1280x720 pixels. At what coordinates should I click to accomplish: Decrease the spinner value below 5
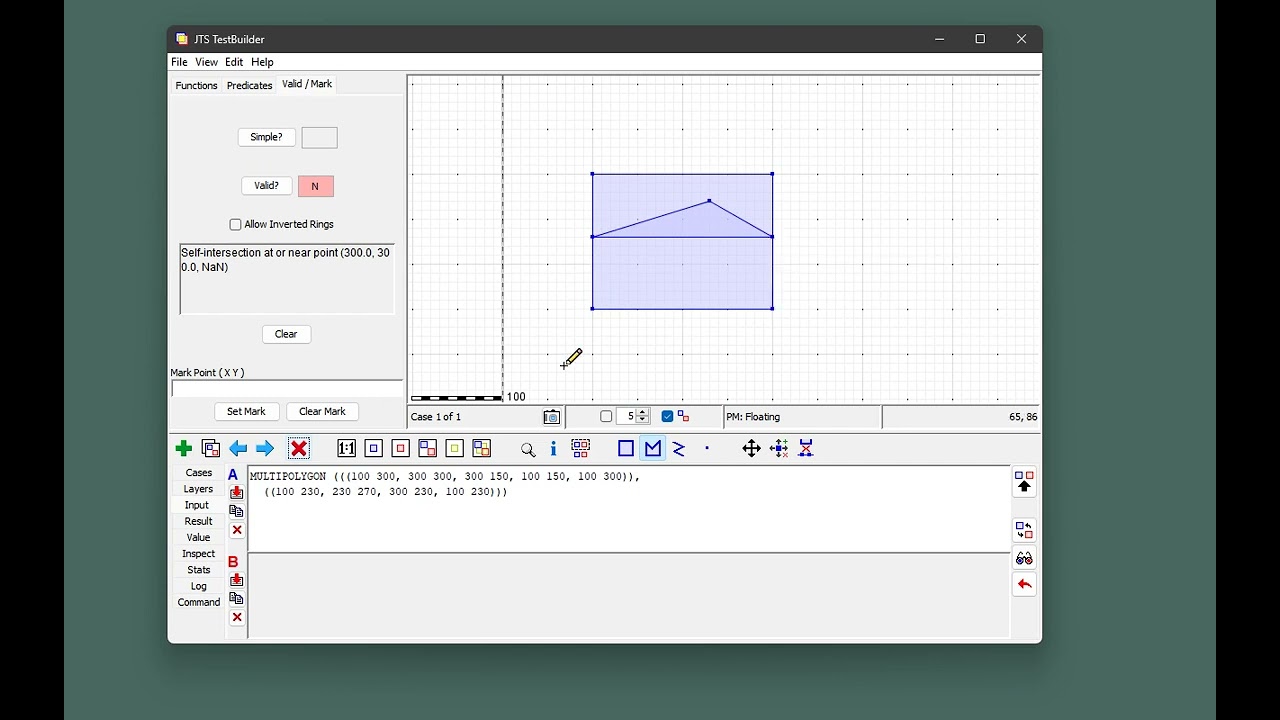(x=643, y=421)
